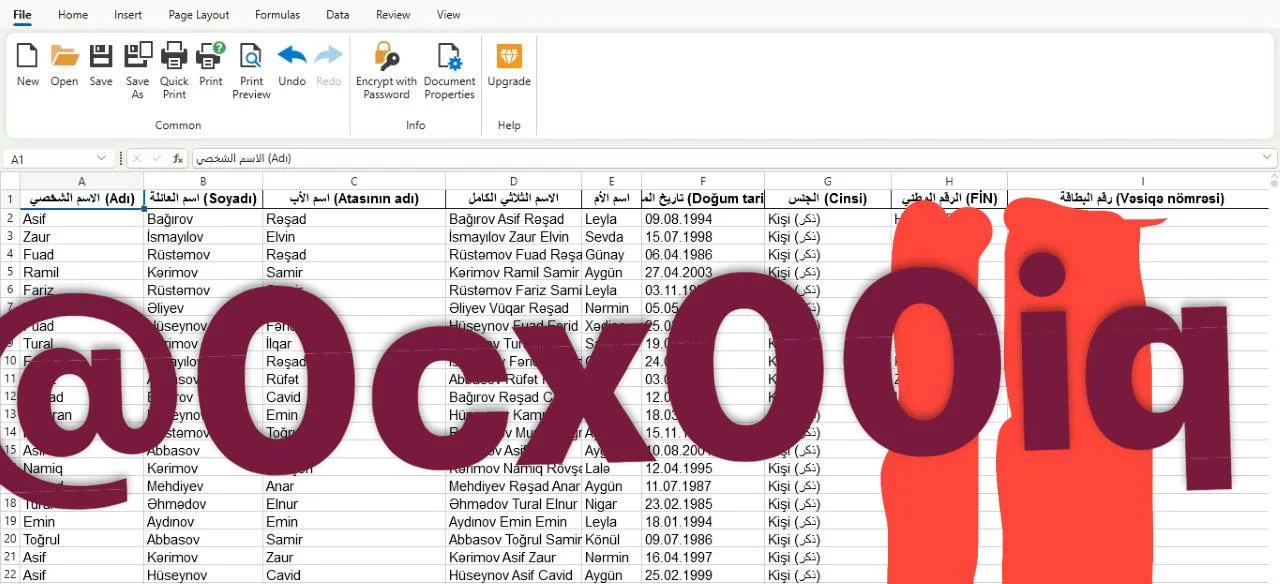This screenshot has height=584, width=1280.
Task: Select Encrypt with Password
Action: pos(386,71)
